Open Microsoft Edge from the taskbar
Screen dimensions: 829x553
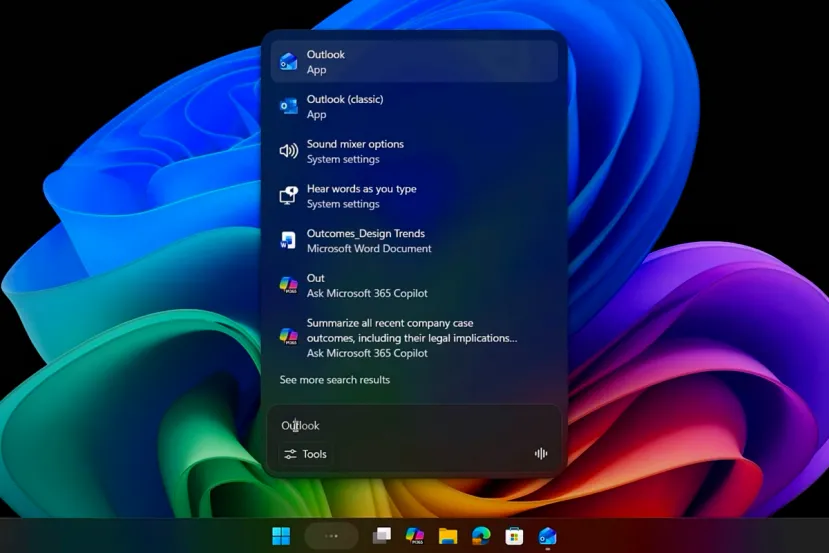pos(481,536)
